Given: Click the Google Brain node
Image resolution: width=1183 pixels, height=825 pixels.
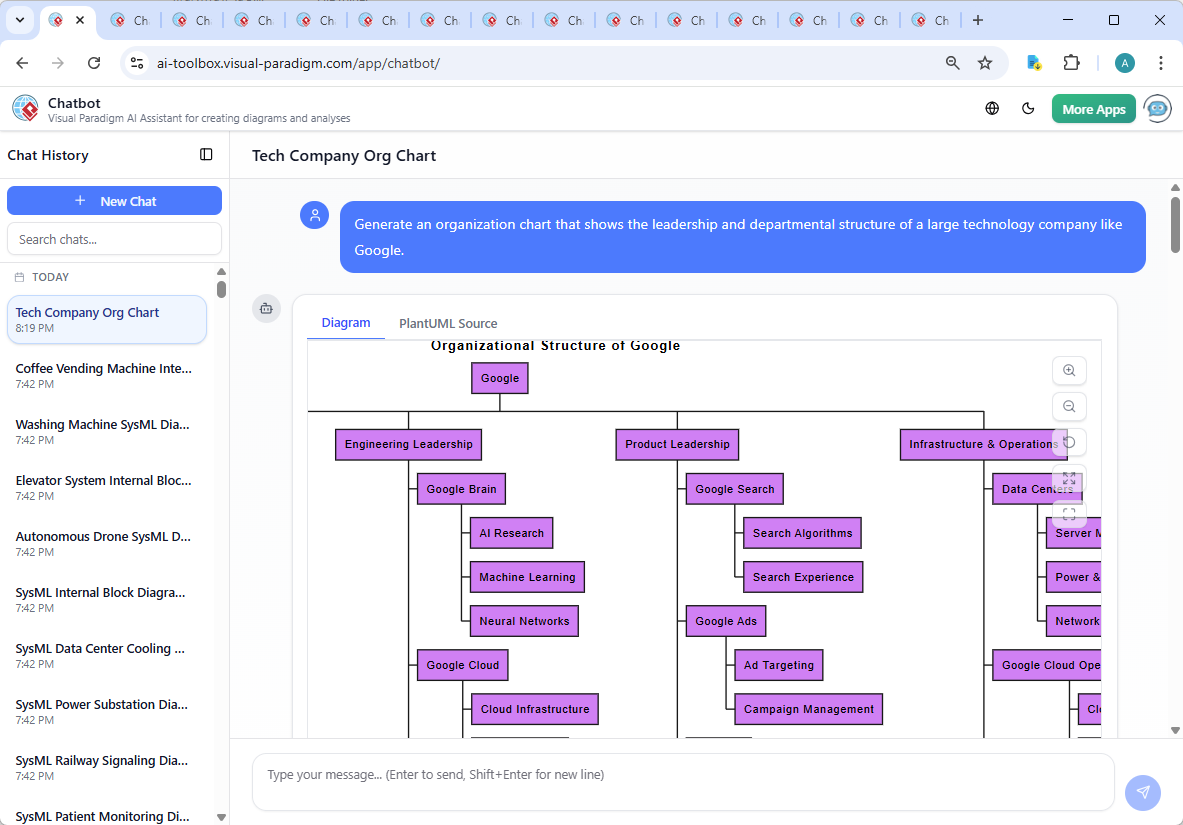Looking at the screenshot, I should pyautogui.click(x=461, y=489).
